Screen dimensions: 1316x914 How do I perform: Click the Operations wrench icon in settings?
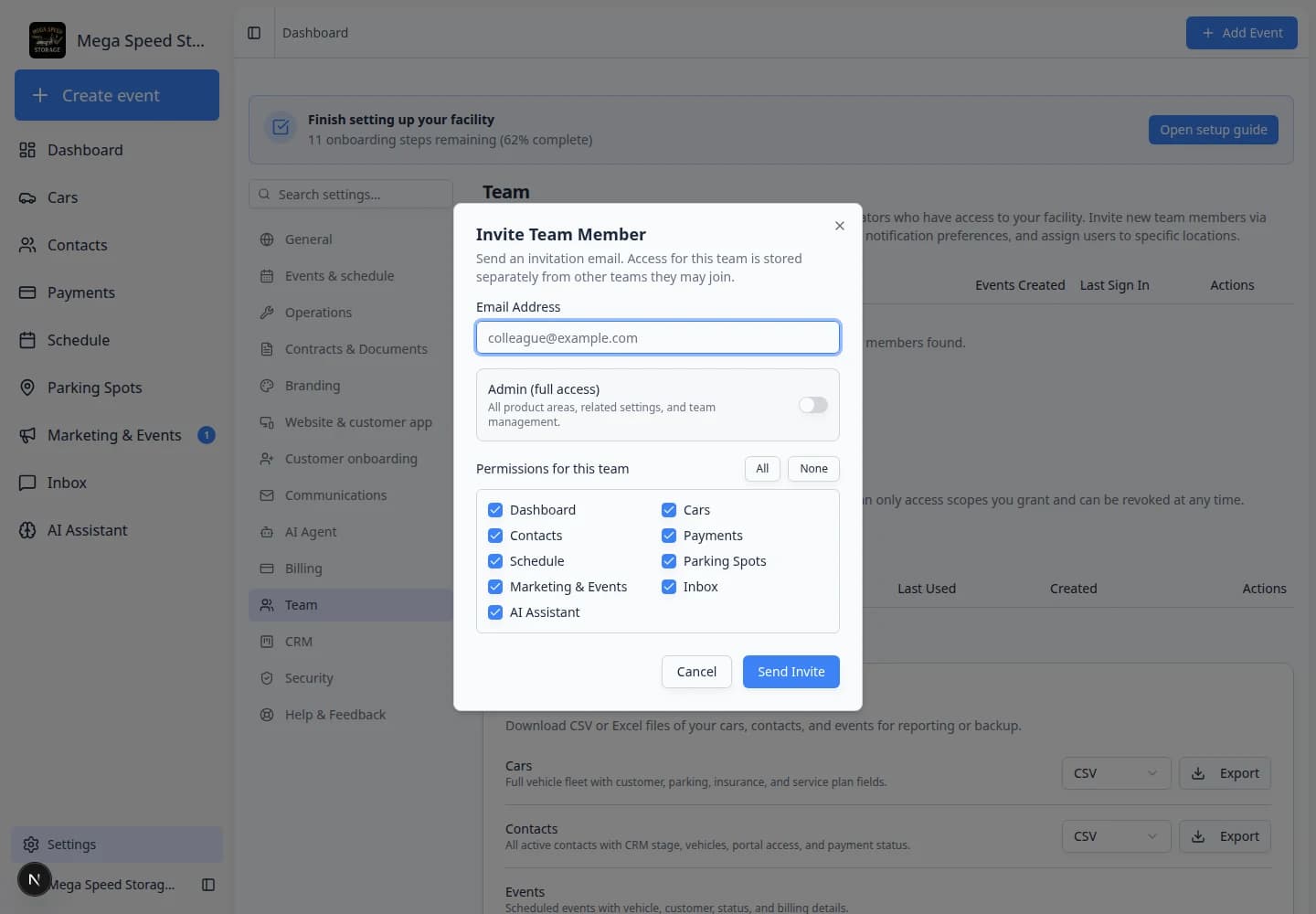[x=267, y=313]
